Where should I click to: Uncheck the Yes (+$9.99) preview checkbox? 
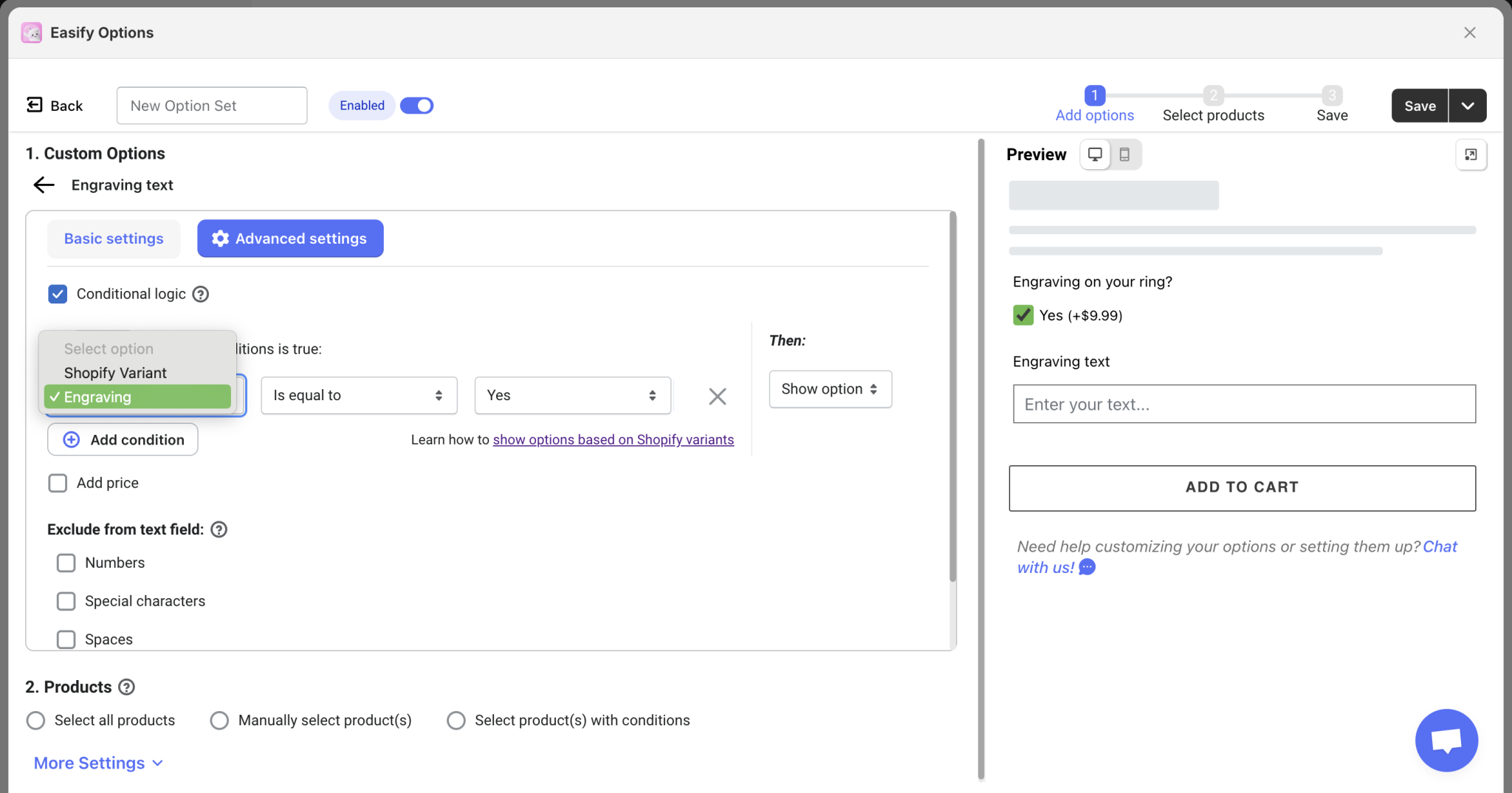click(1023, 315)
